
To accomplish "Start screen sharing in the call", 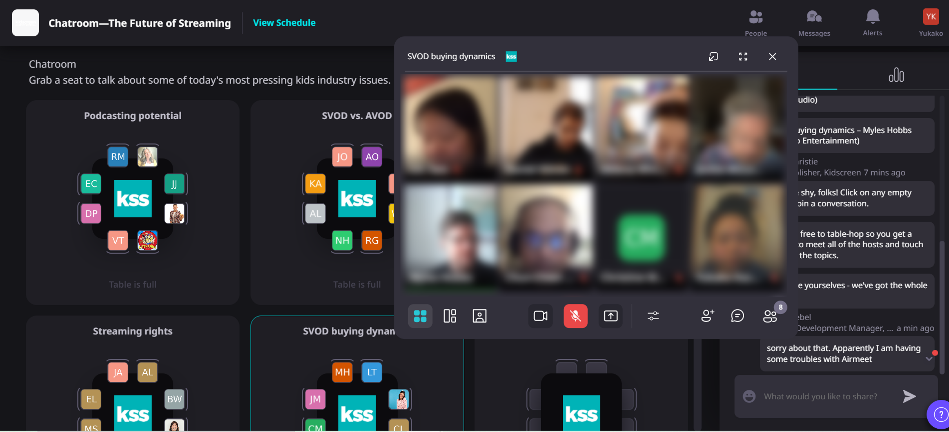I will pyautogui.click(x=611, y=316).
